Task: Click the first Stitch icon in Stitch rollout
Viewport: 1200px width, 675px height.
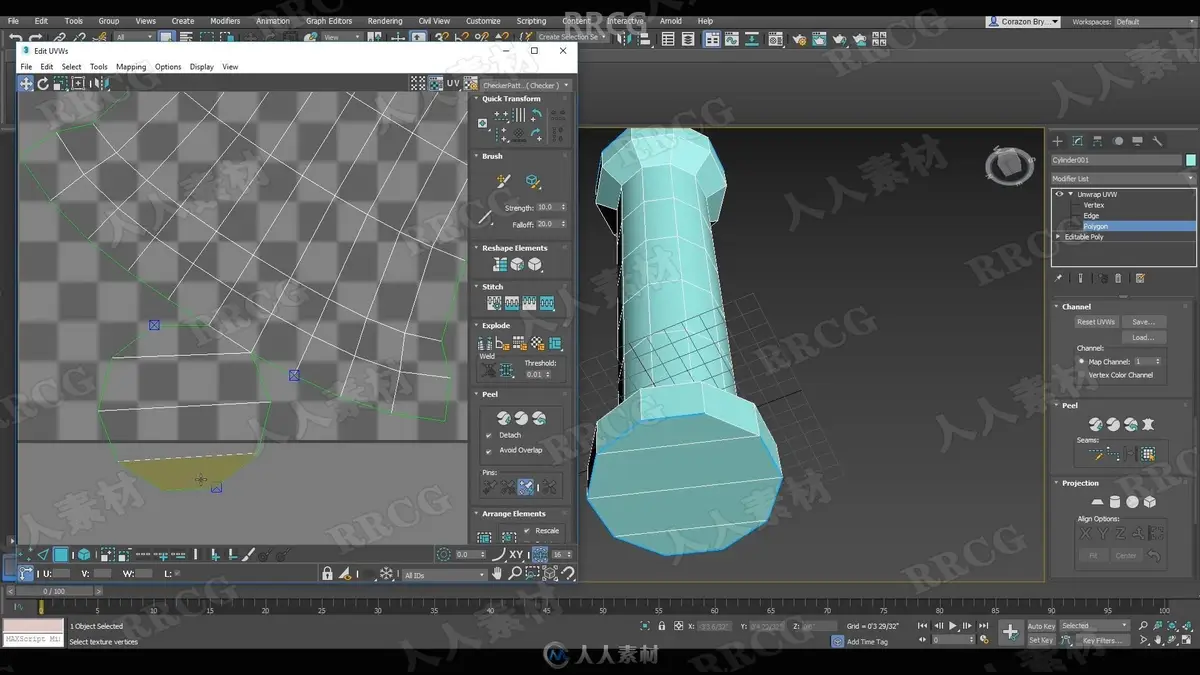Action: coord(494,303)
